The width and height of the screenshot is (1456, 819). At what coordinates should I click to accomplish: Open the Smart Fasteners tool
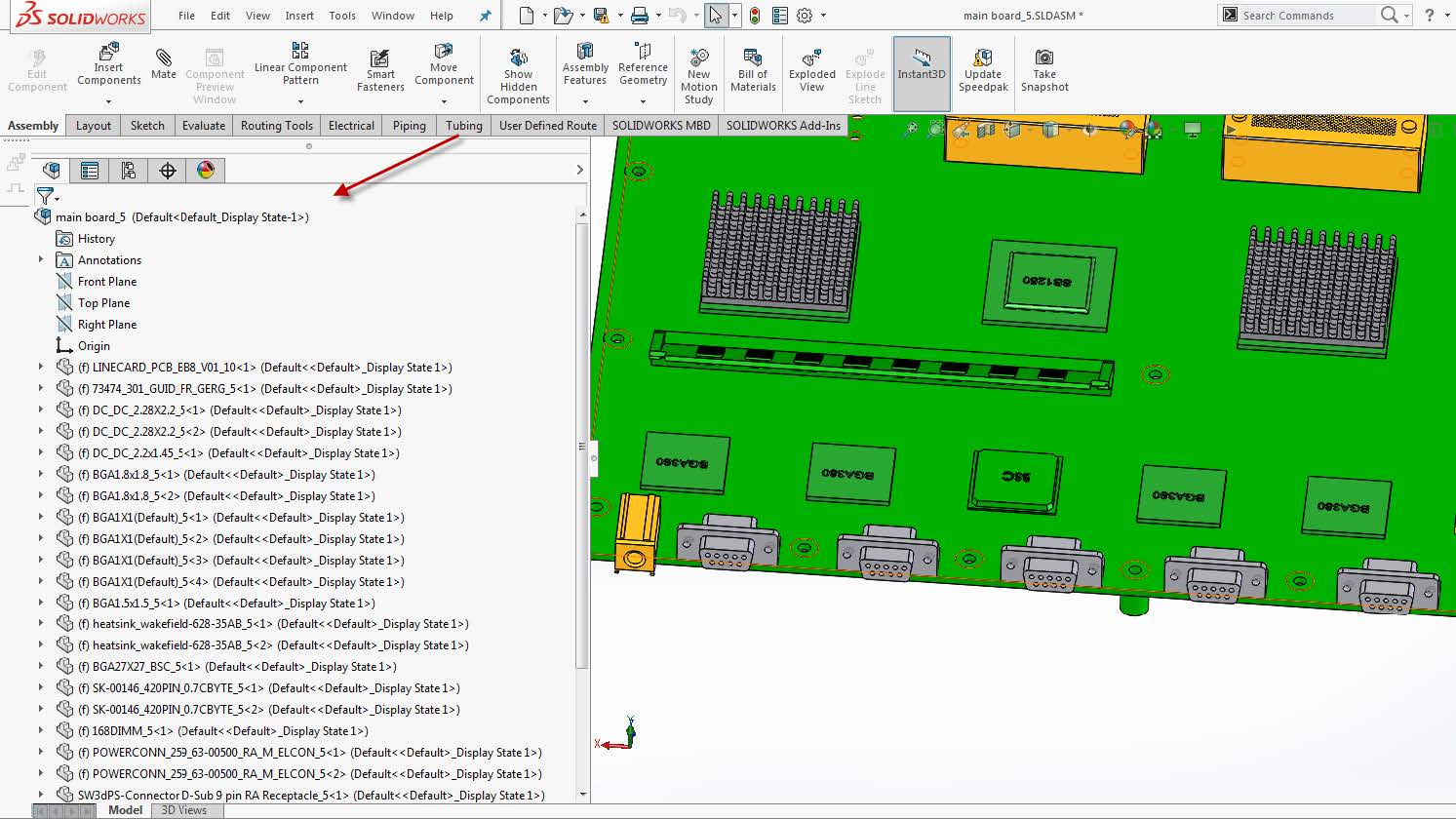tap(379, 68)
